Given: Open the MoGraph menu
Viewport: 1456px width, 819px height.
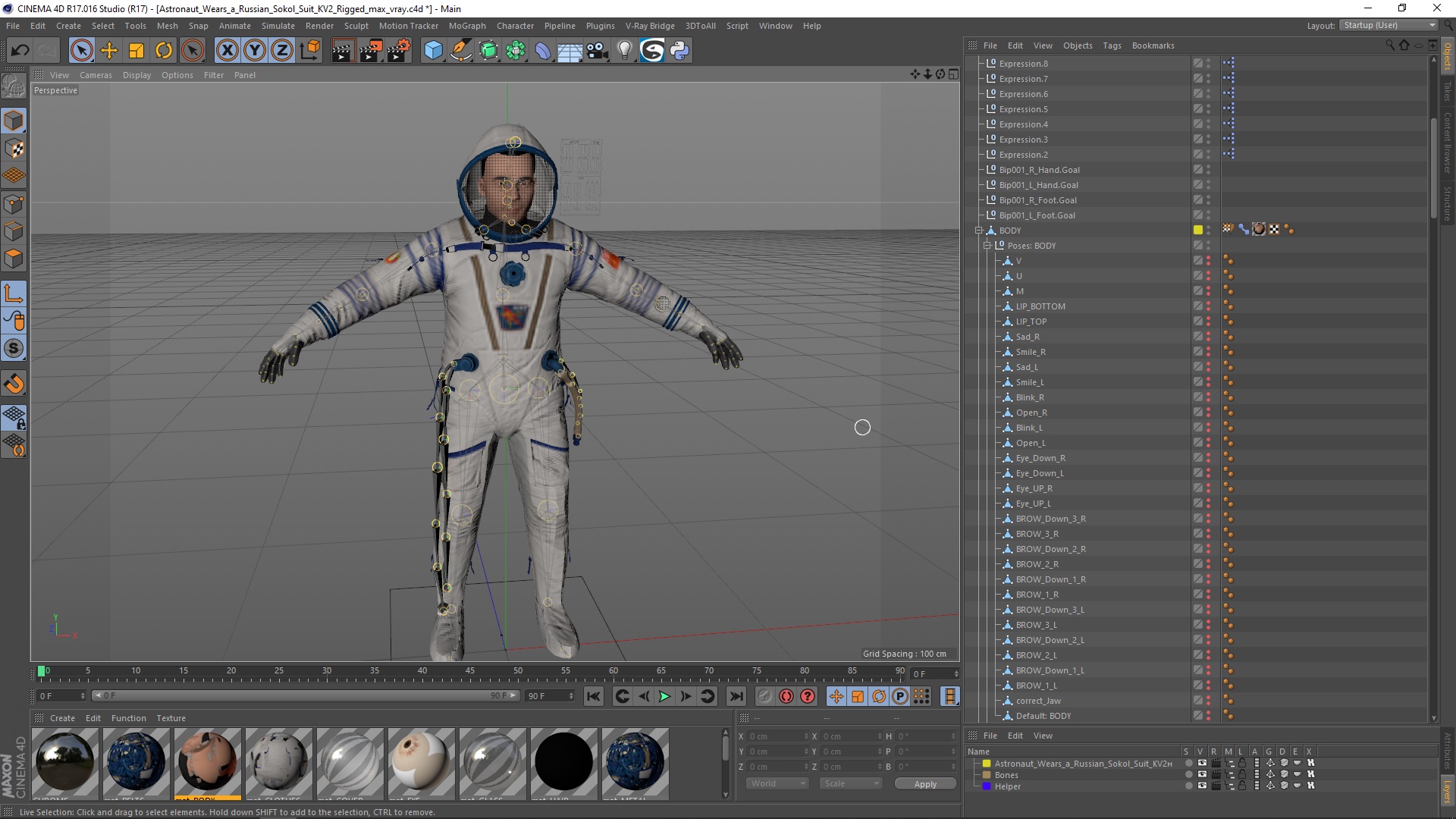Looking at the screenshot, I should (467, 26).
